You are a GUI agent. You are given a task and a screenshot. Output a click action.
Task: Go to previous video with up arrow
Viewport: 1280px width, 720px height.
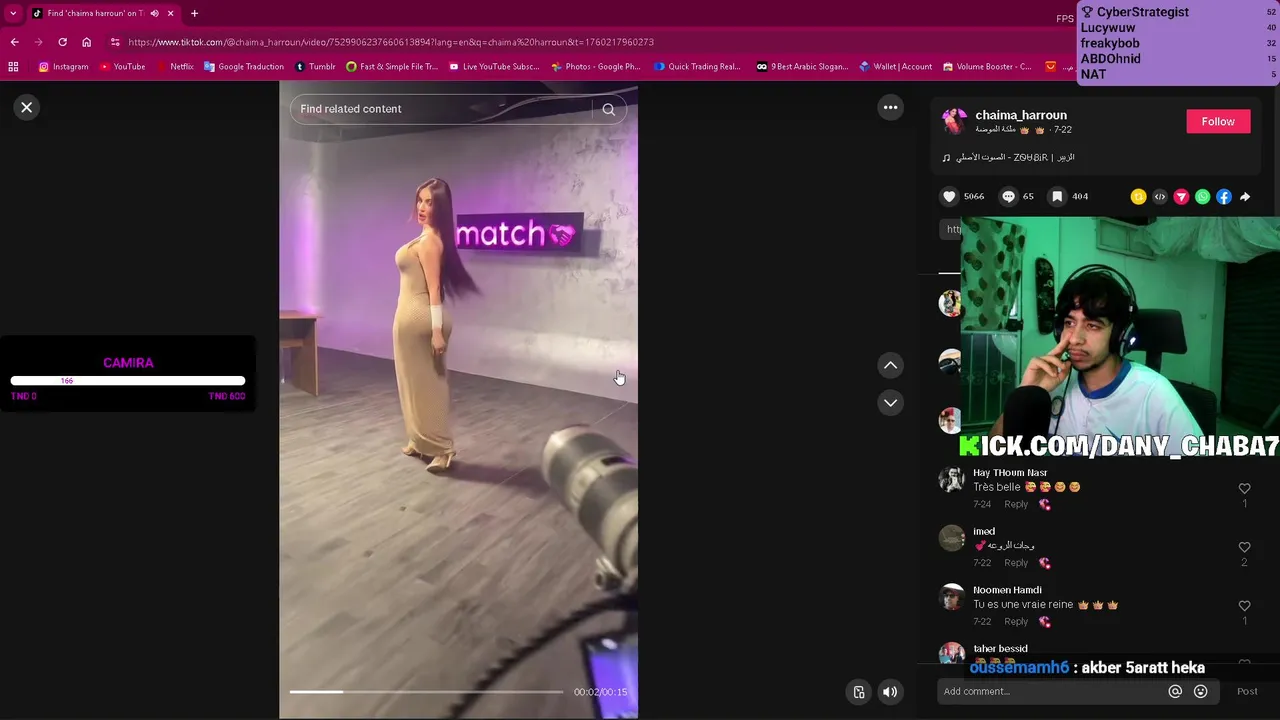pyautogui.click(x=890, y=365)
